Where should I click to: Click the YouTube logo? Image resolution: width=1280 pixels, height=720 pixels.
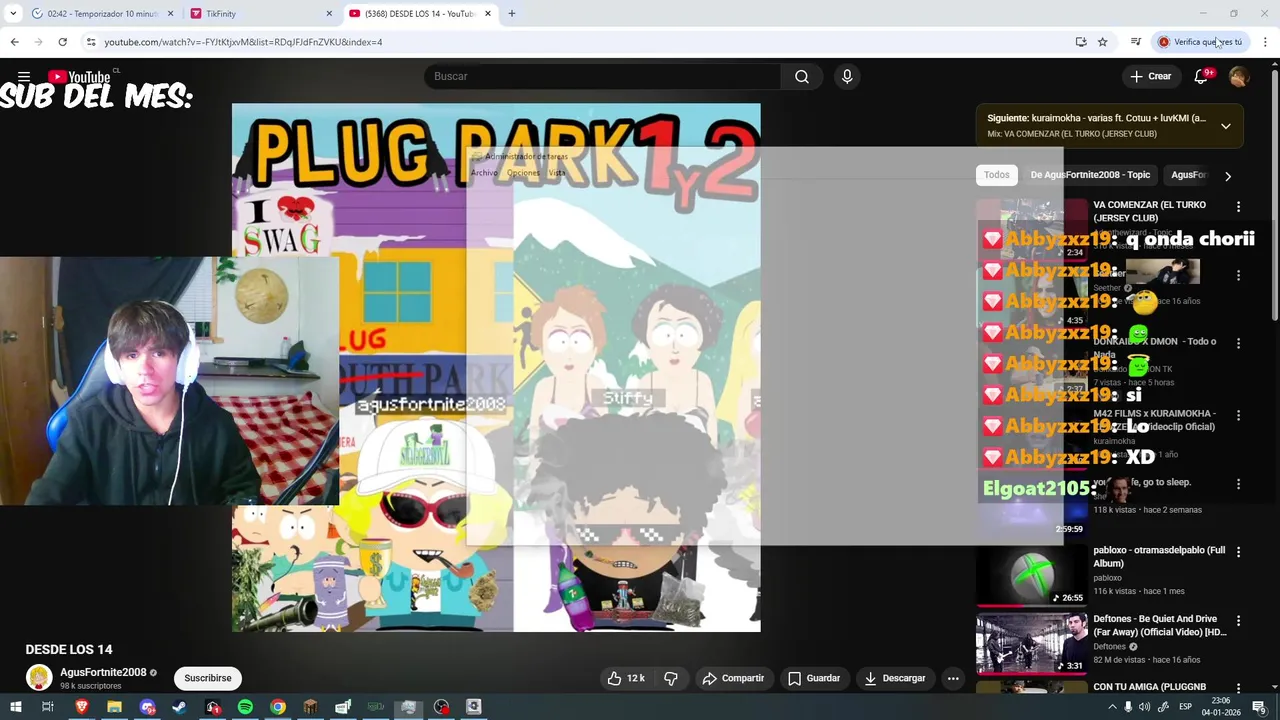coord(79,77)
